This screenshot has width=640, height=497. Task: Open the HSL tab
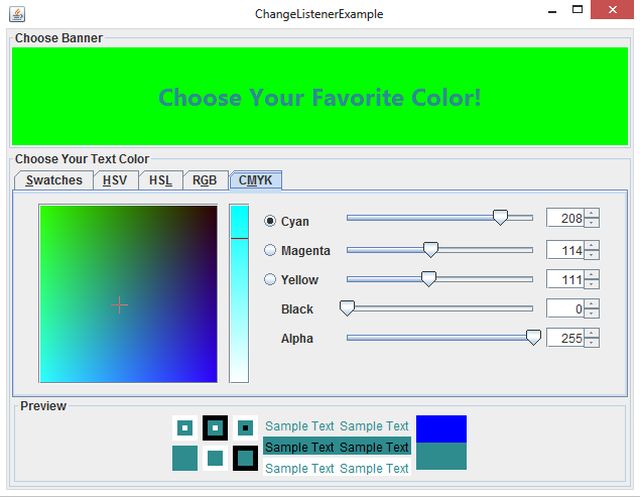(160, 180)
